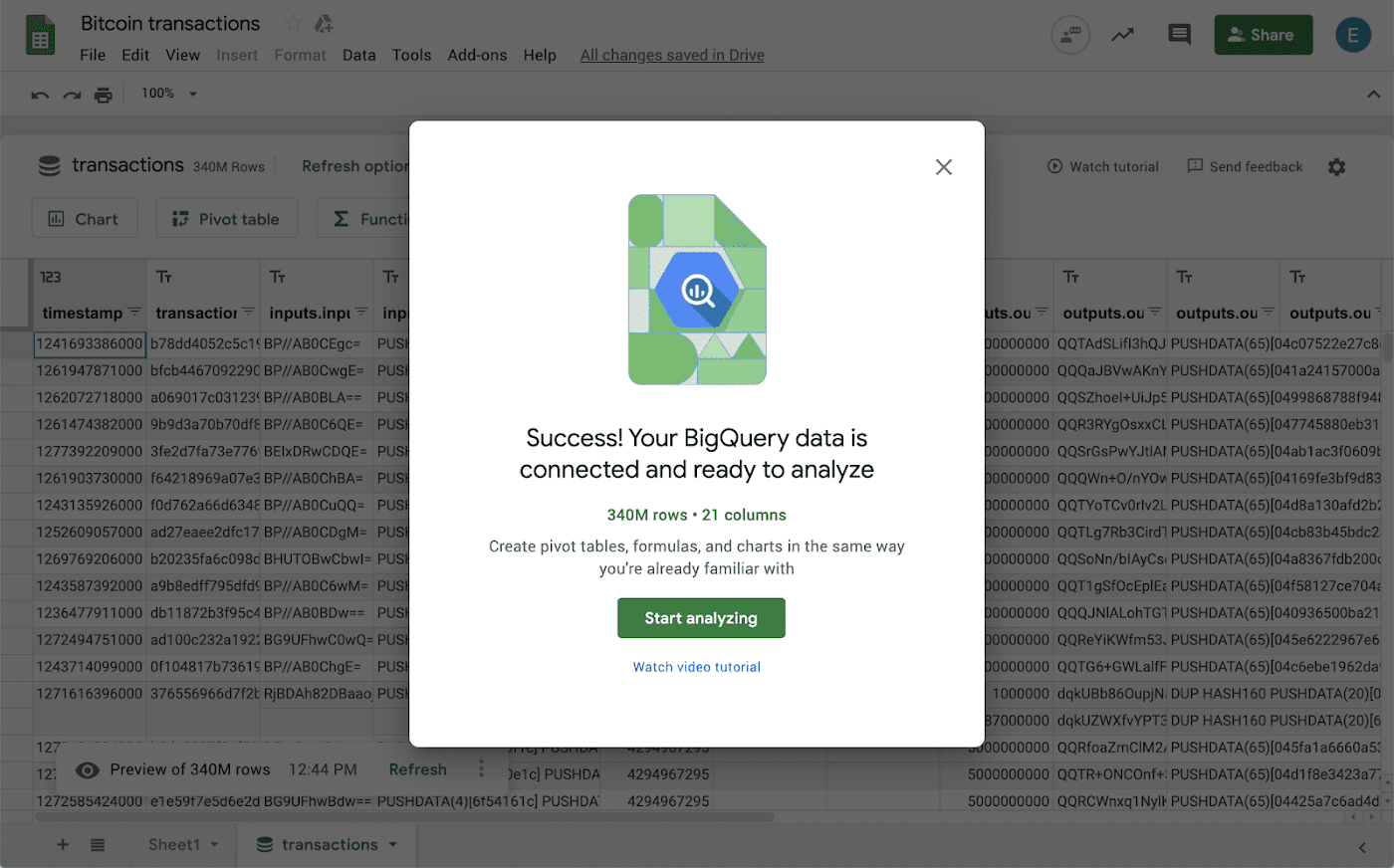This screenshot has height=868, width=1394.
Task: Click the activity trend icon
Action: [x=1123, y=35]
